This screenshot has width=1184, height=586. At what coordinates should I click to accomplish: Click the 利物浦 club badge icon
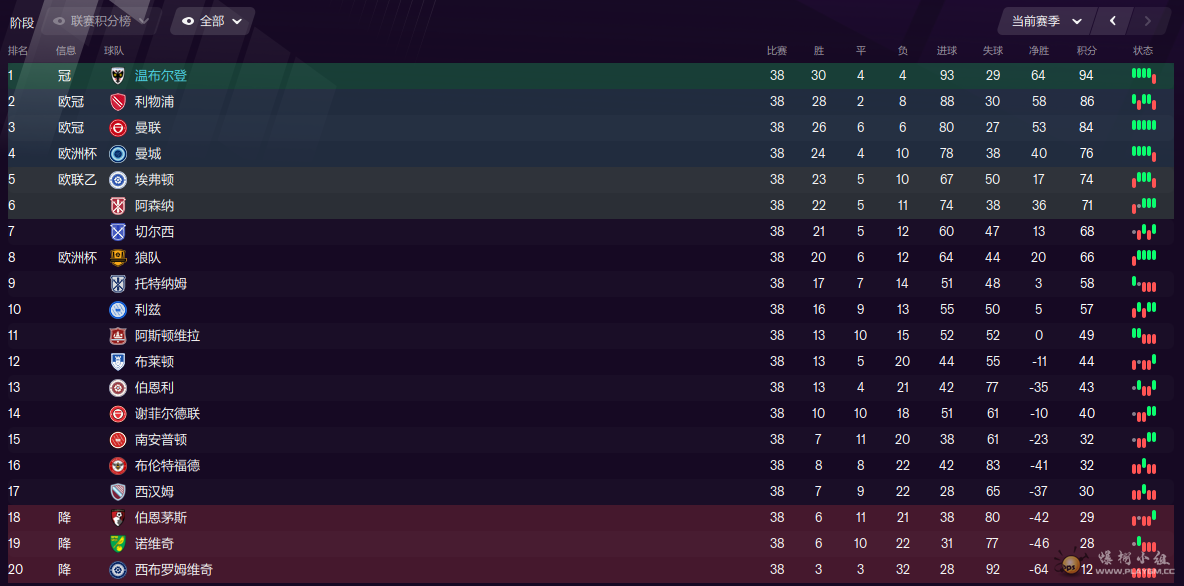[118, 102]
